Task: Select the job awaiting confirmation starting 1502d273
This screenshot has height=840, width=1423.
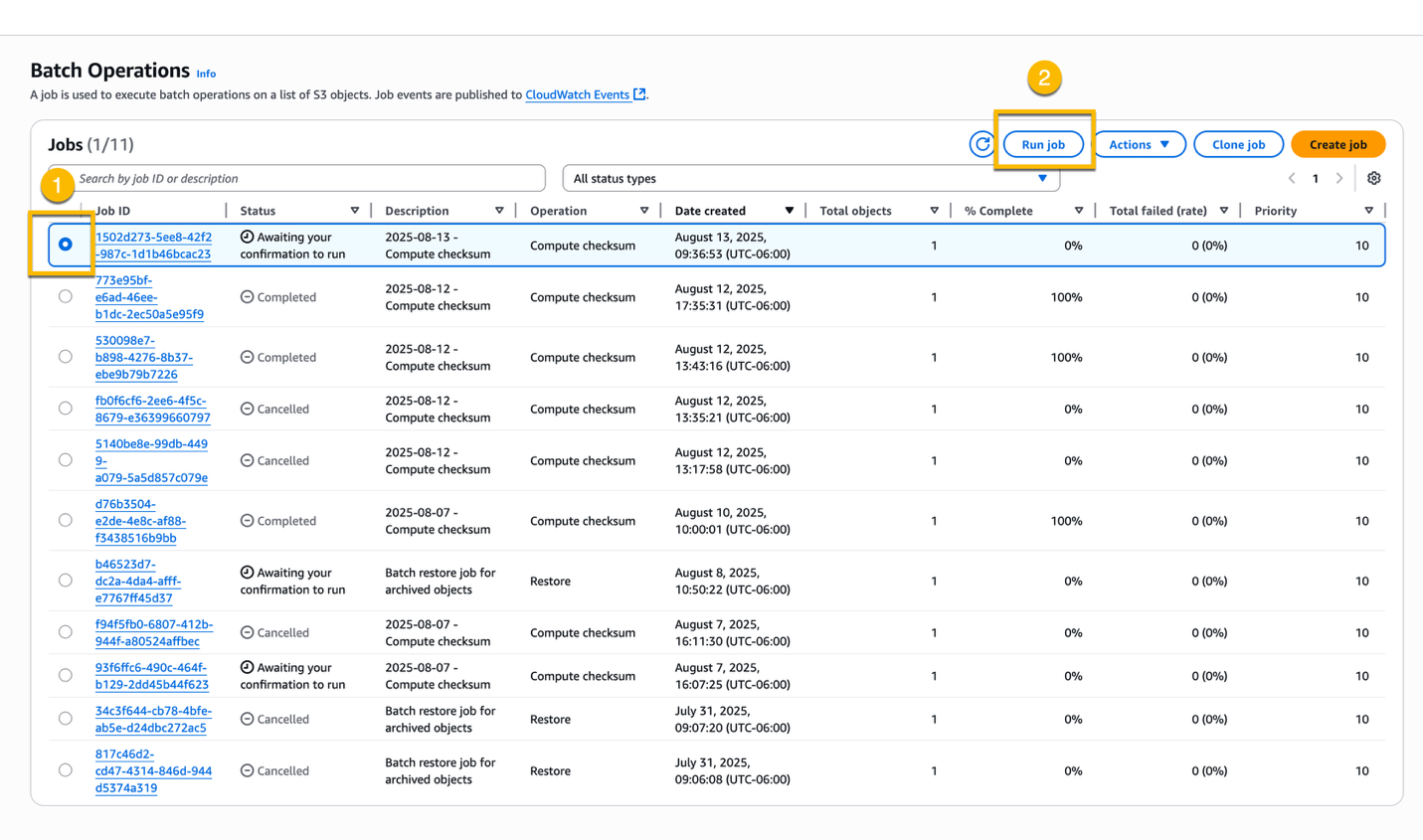Action: 65,244
